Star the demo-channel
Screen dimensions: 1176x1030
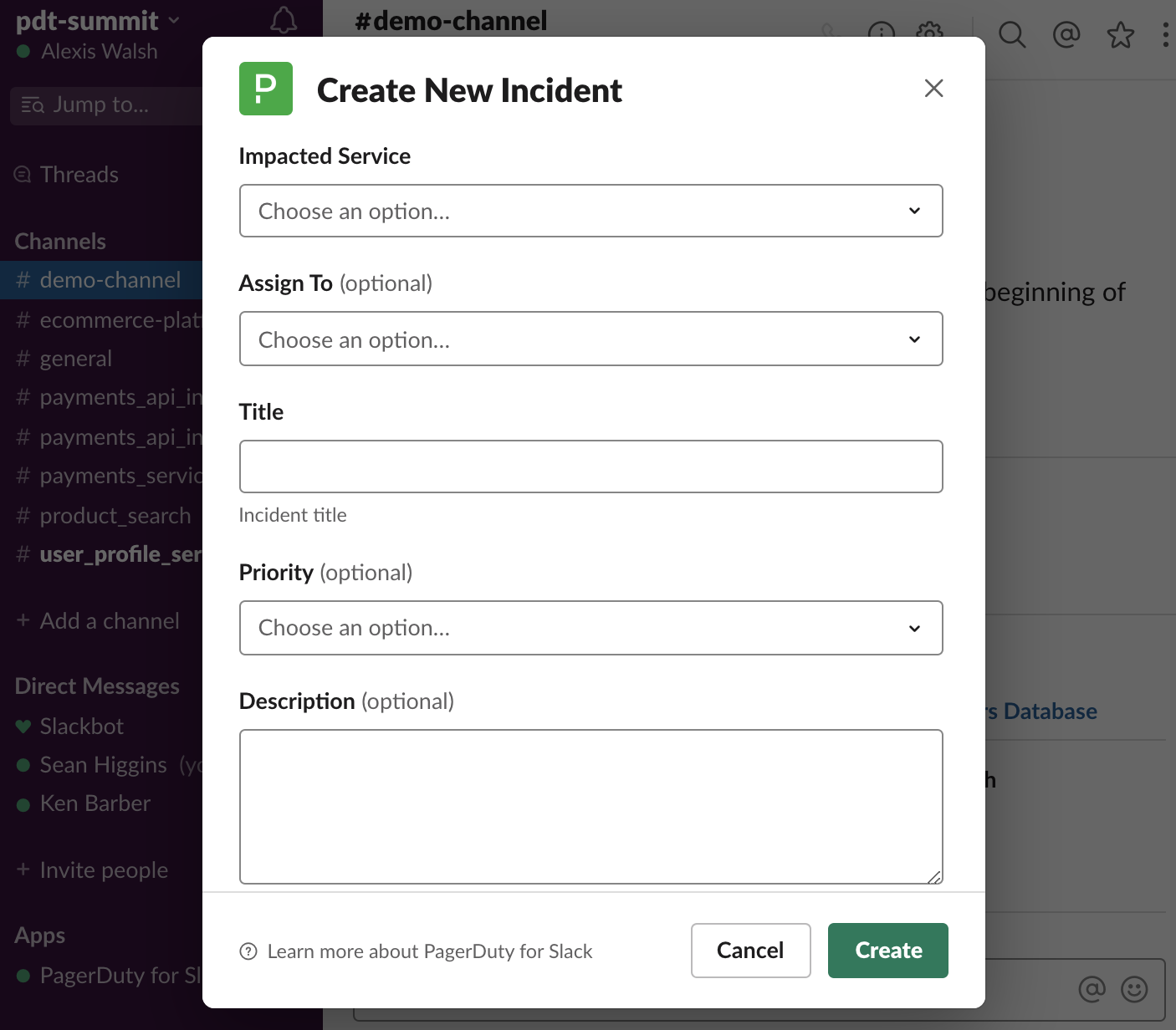point(1120,35)
